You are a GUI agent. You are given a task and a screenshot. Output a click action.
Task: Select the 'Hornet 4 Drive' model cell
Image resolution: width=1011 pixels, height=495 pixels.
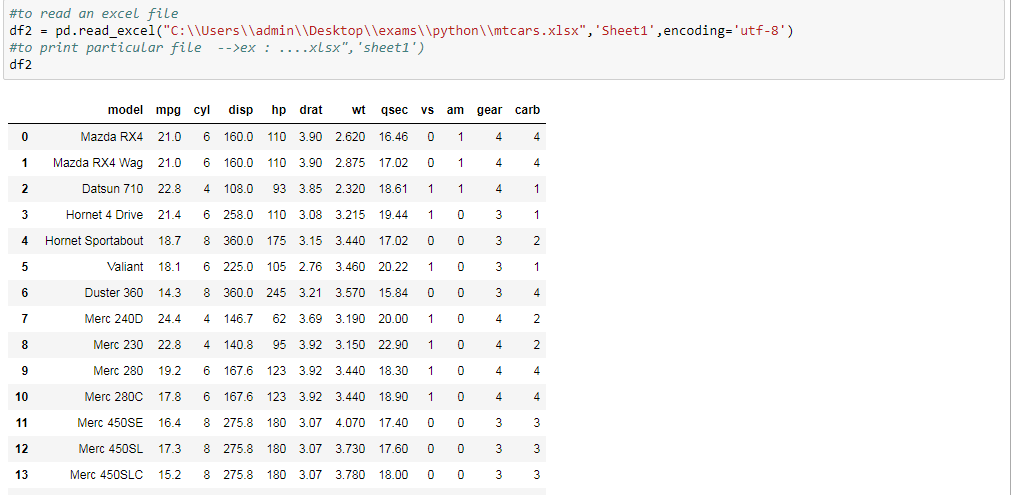[104, 215]
